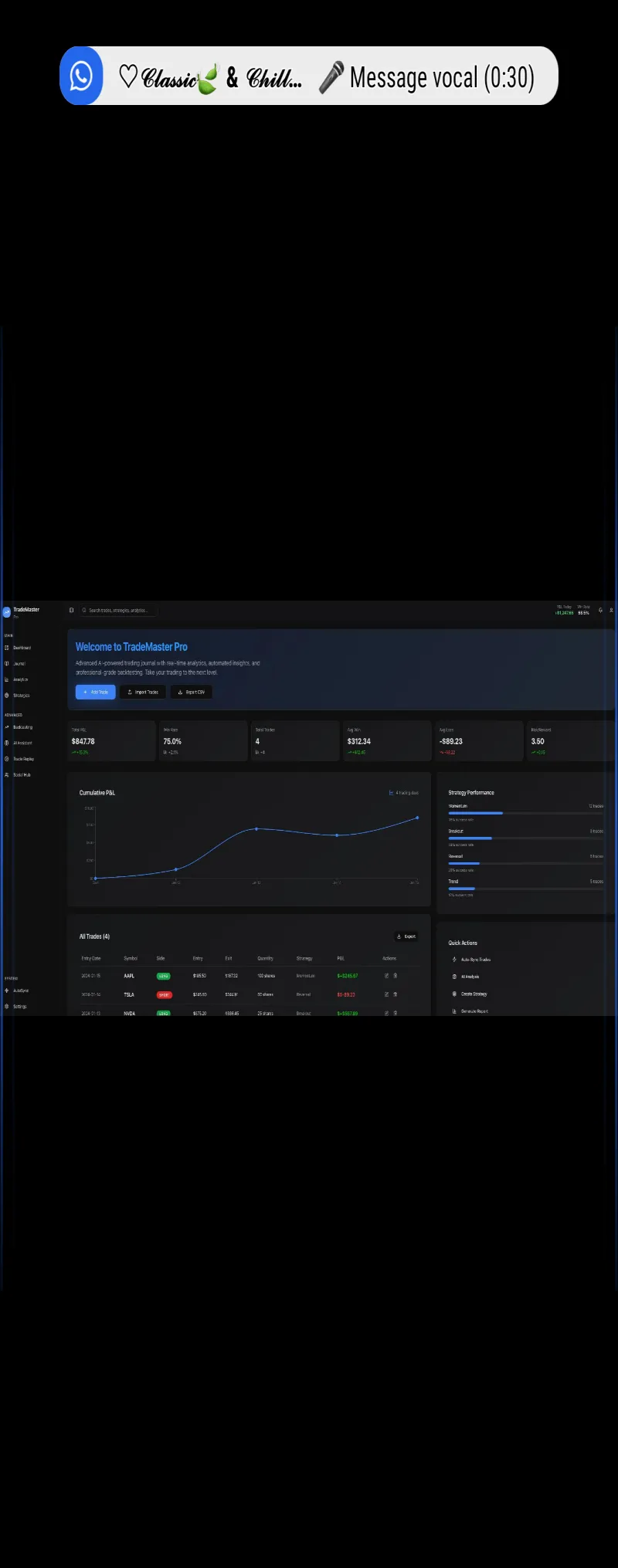Click AI Analysis quick action
This screenshot has height=1568, width=618.
click(x=466, y=977)
